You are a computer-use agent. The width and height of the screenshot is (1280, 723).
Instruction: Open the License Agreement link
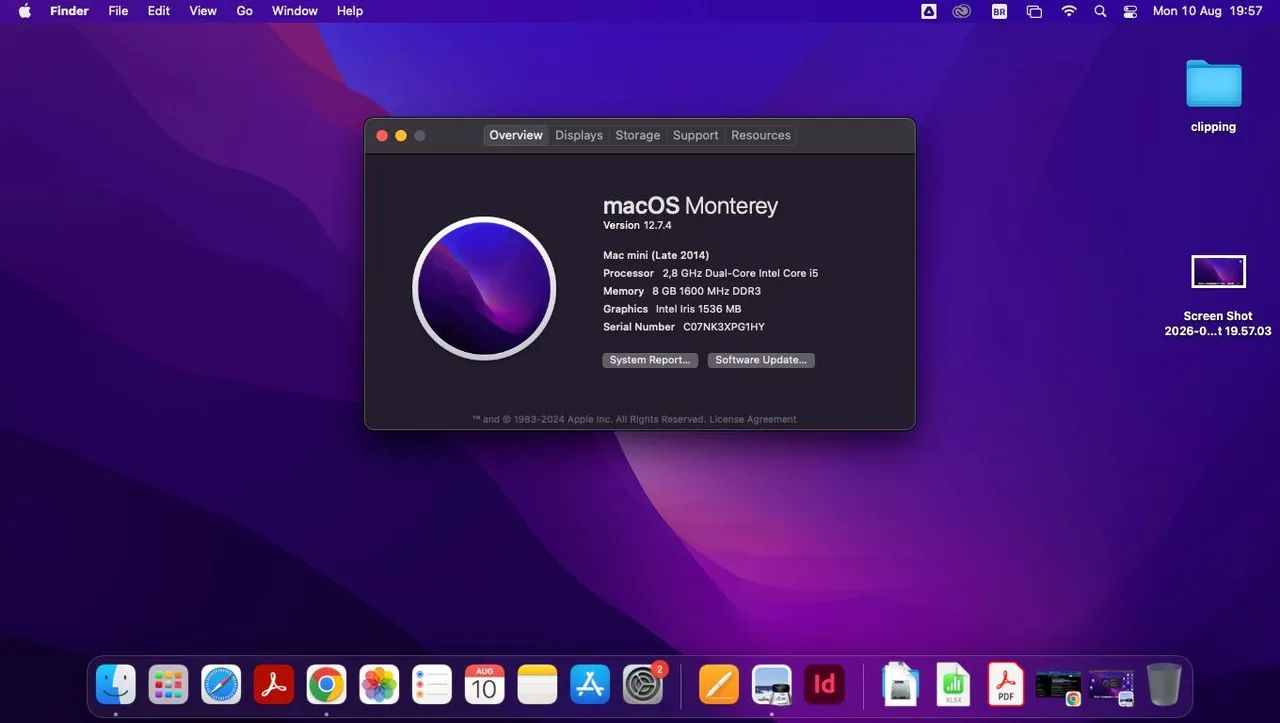point(753,420)
